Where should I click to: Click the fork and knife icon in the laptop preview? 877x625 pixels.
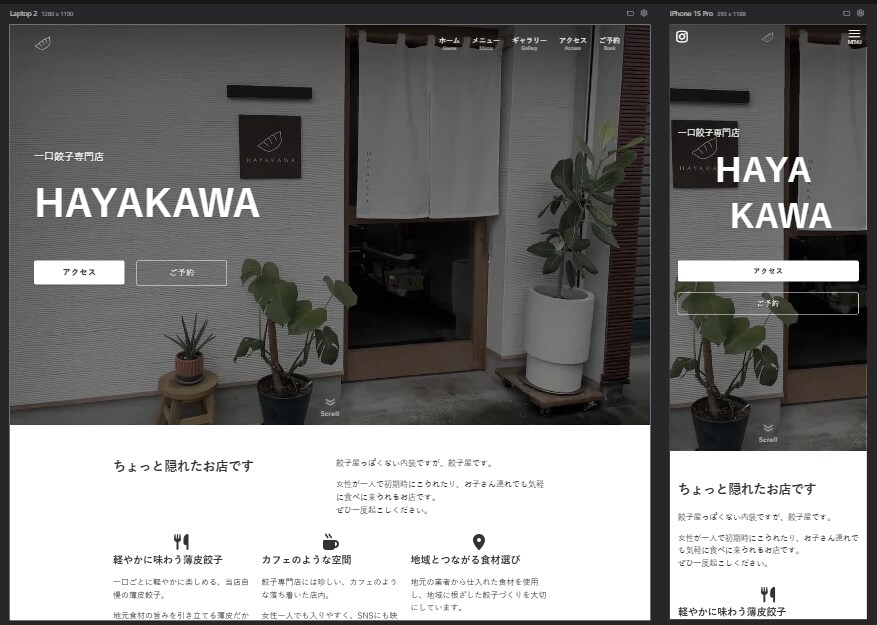(x=181, y=541)
